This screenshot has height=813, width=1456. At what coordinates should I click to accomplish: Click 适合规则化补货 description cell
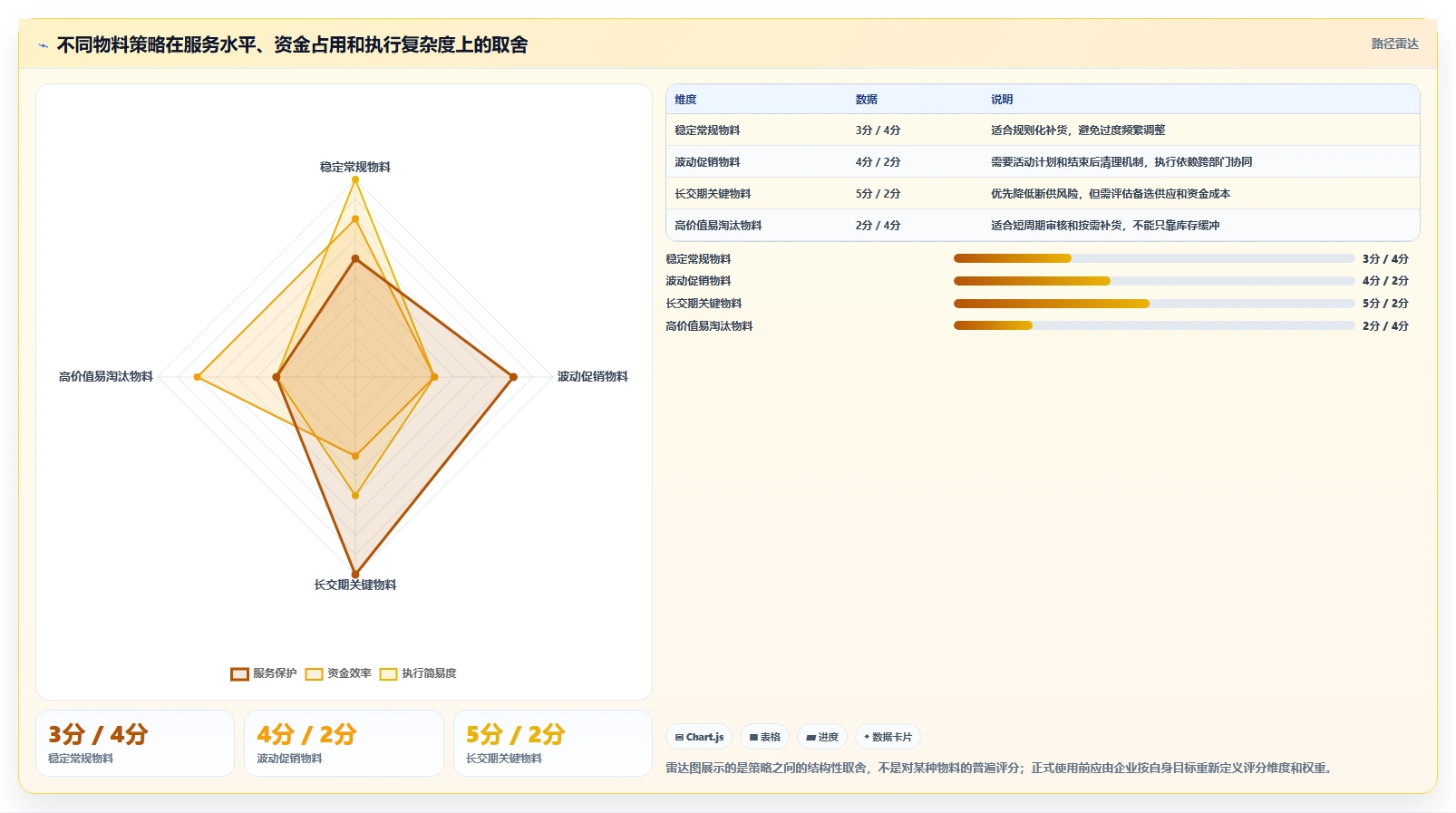click(1078, 131)
